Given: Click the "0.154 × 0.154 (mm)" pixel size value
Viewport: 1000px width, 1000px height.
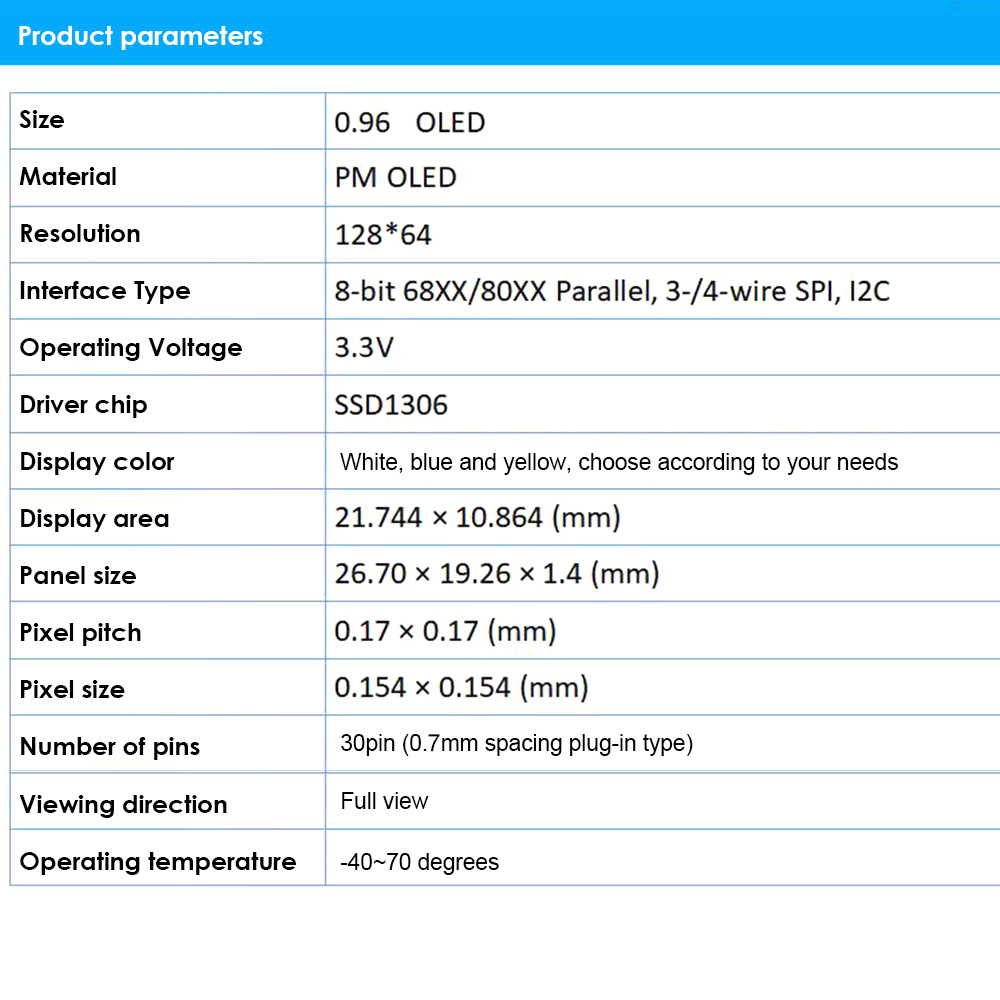Looking at the screenshot, I should pyautogui.click(x=461, y=688).
